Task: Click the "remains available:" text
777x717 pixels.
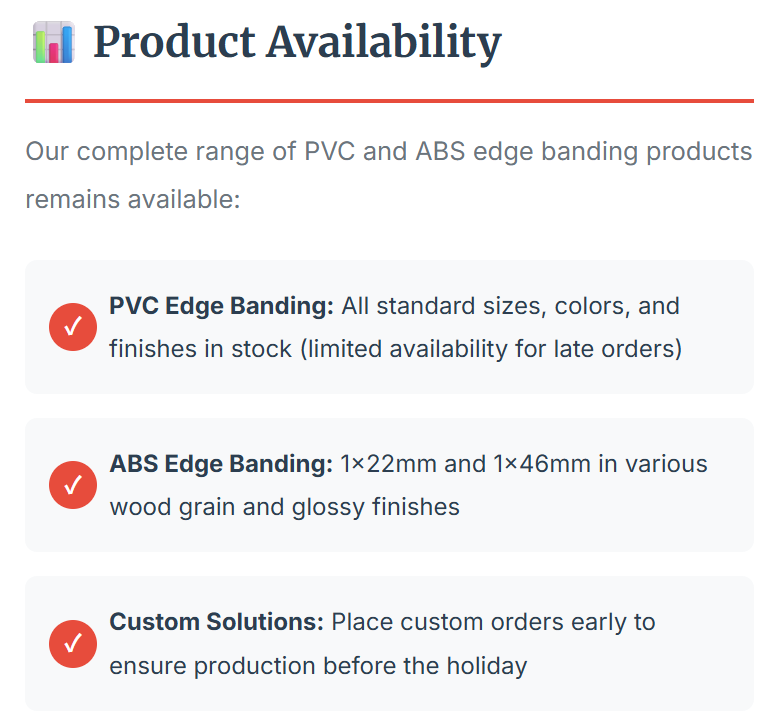Action: (x=133, y=199)
